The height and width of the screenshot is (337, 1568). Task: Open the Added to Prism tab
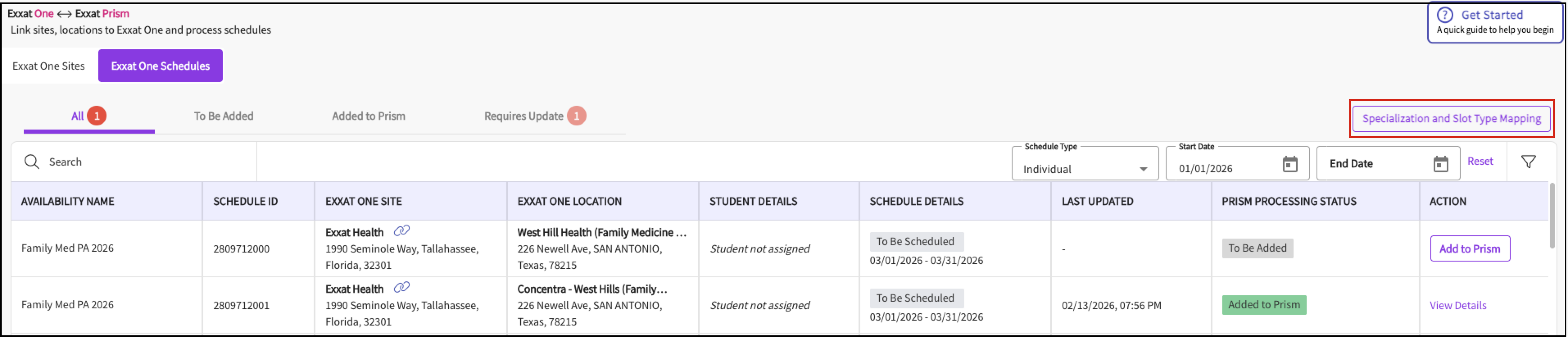pyautogui.click(x=368, y=116)
